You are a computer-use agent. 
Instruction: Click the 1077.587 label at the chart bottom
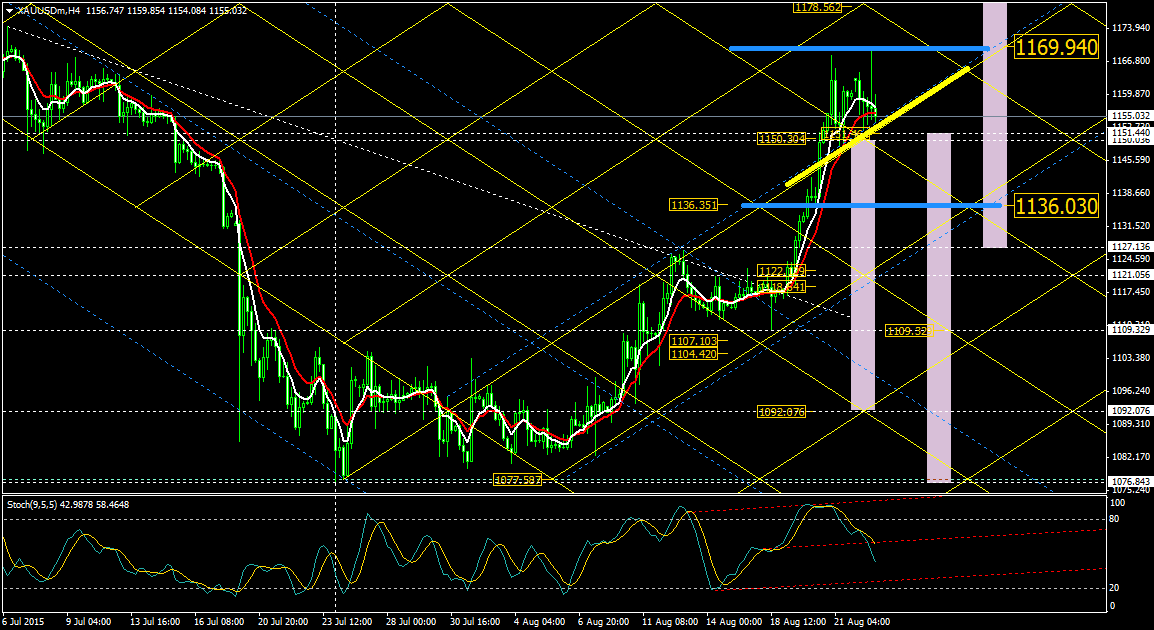(517, 480)
